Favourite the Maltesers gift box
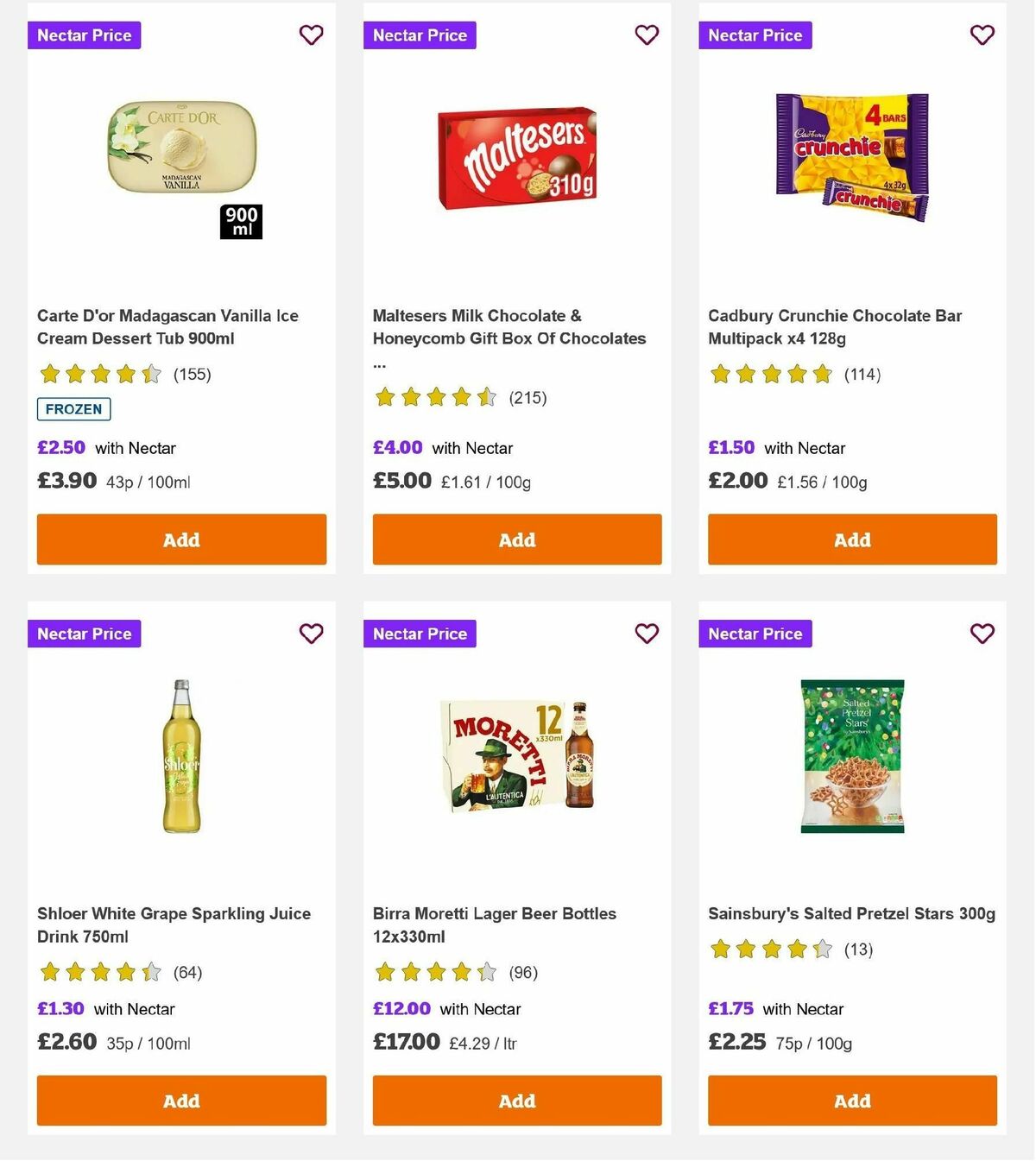1036x1161 pixels. [646, 35]
